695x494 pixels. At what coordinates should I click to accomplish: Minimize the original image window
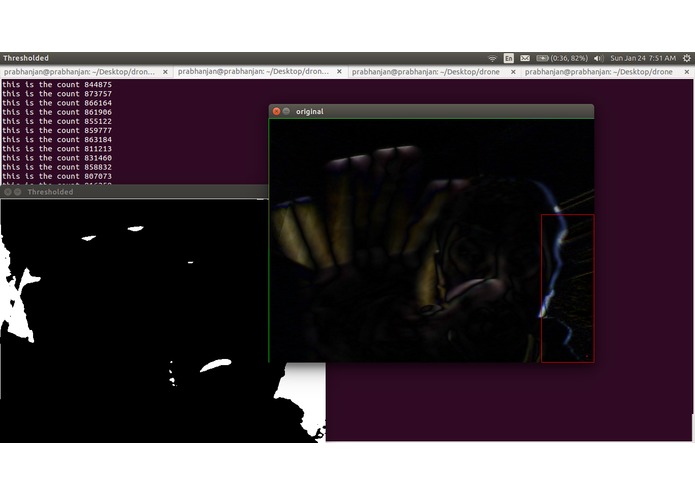coord(286,111)
